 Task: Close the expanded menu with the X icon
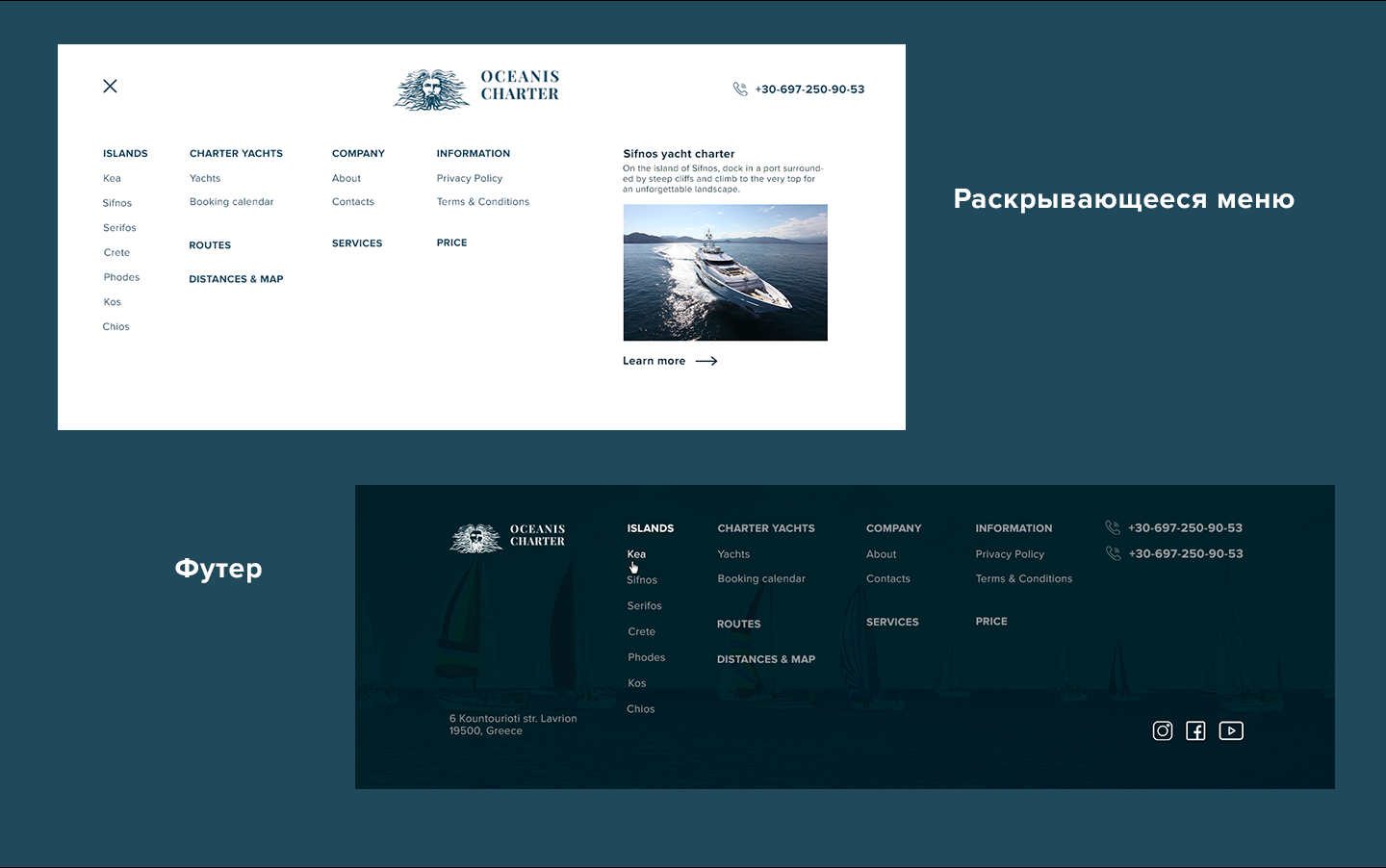click(111, 86)
